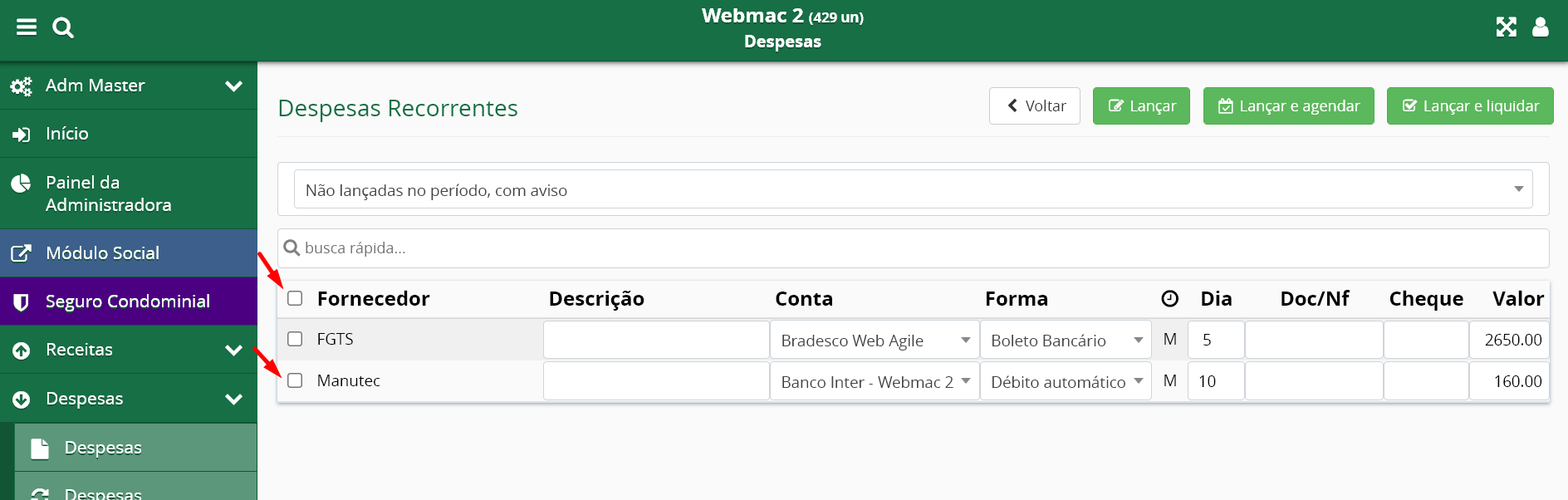Select the Despesas submenu item
The height and width of the screenshot is (500, 1568).
135,448
